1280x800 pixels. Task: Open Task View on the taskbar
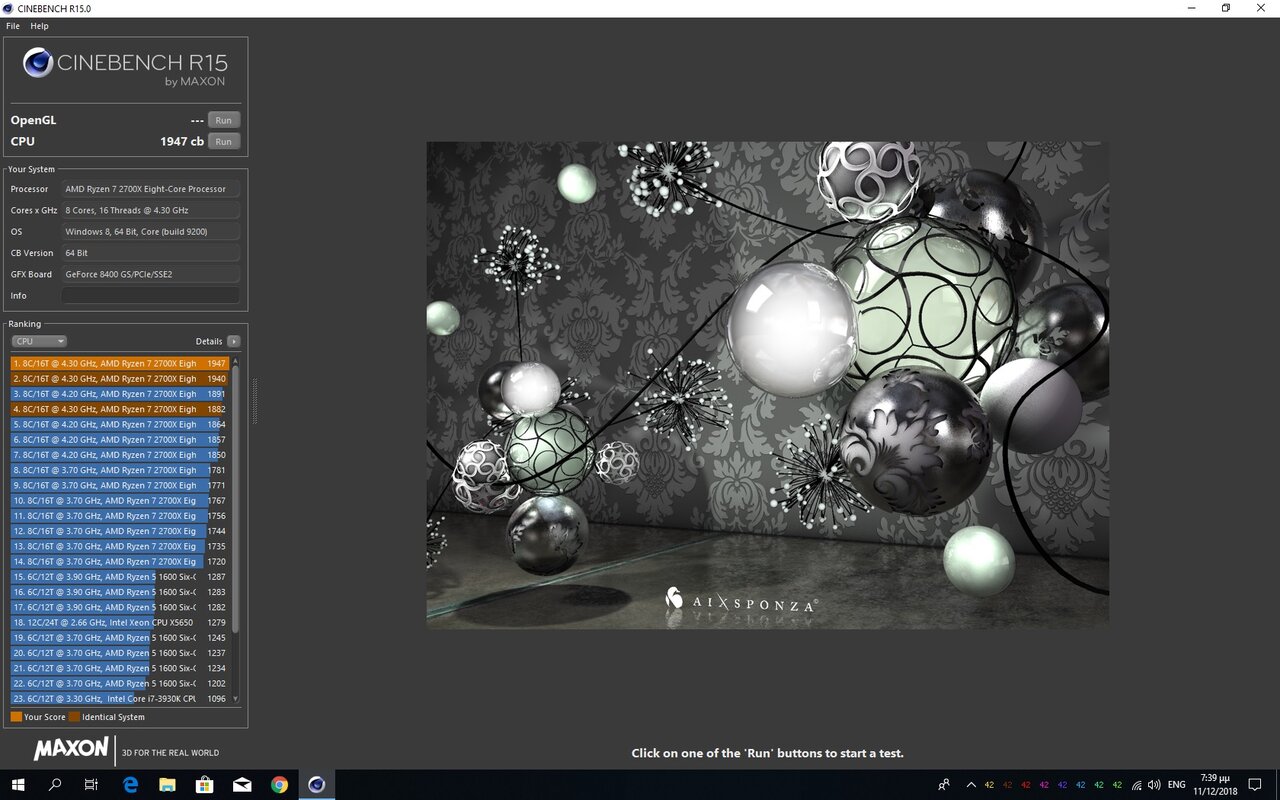91,785
